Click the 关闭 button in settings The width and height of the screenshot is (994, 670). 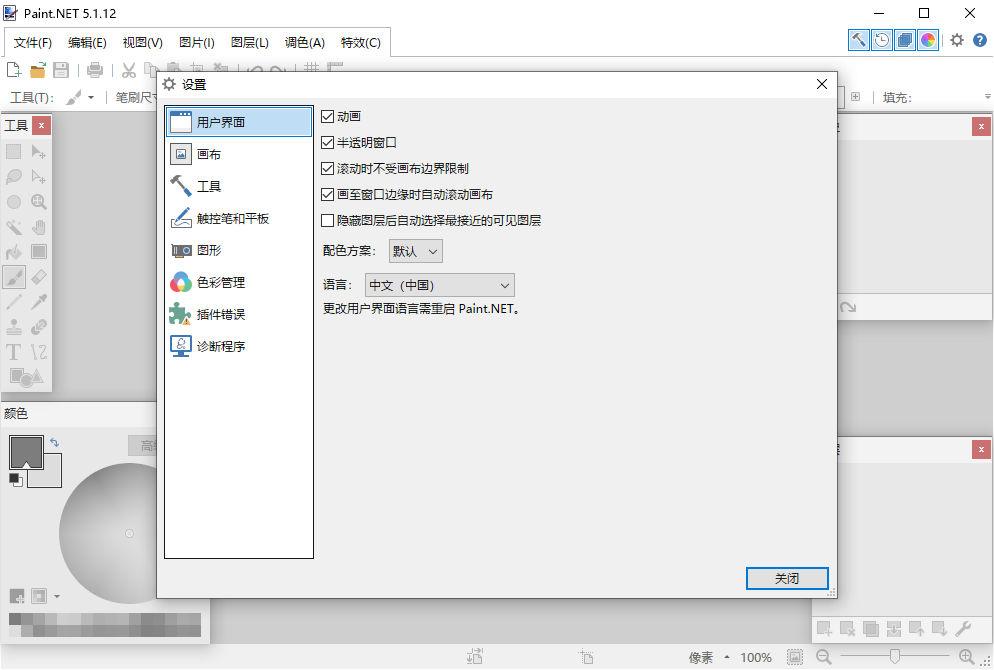787,578
